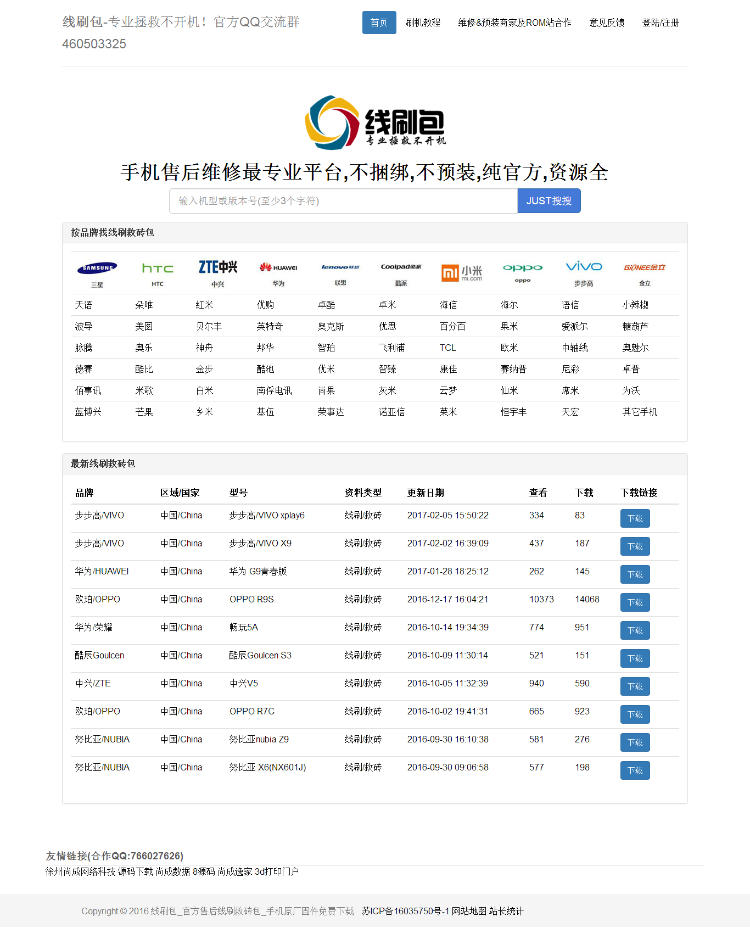
Task: Open the Lenovo brand logo
Action: click(x=340, y=267)
